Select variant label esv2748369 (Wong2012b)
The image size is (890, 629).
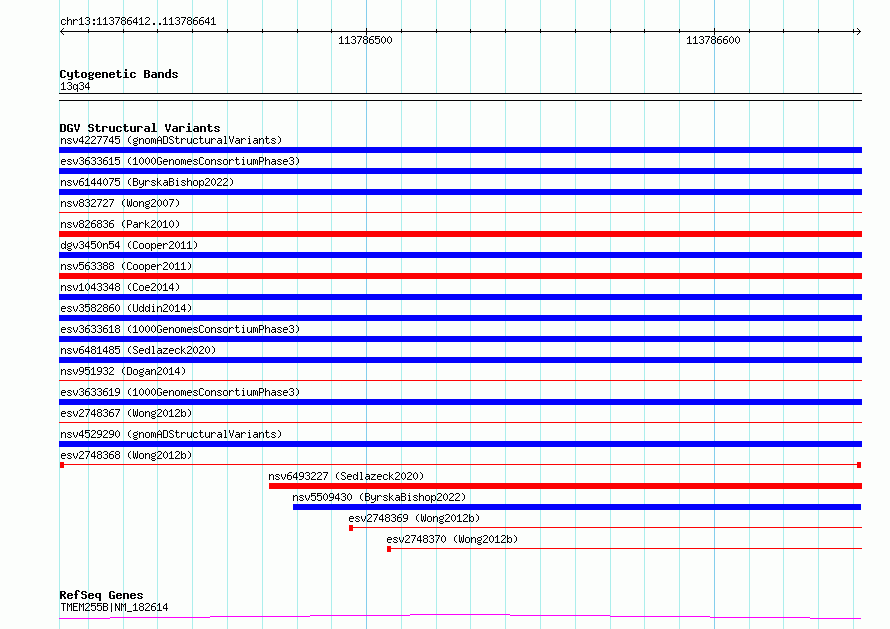coord(414,518)
